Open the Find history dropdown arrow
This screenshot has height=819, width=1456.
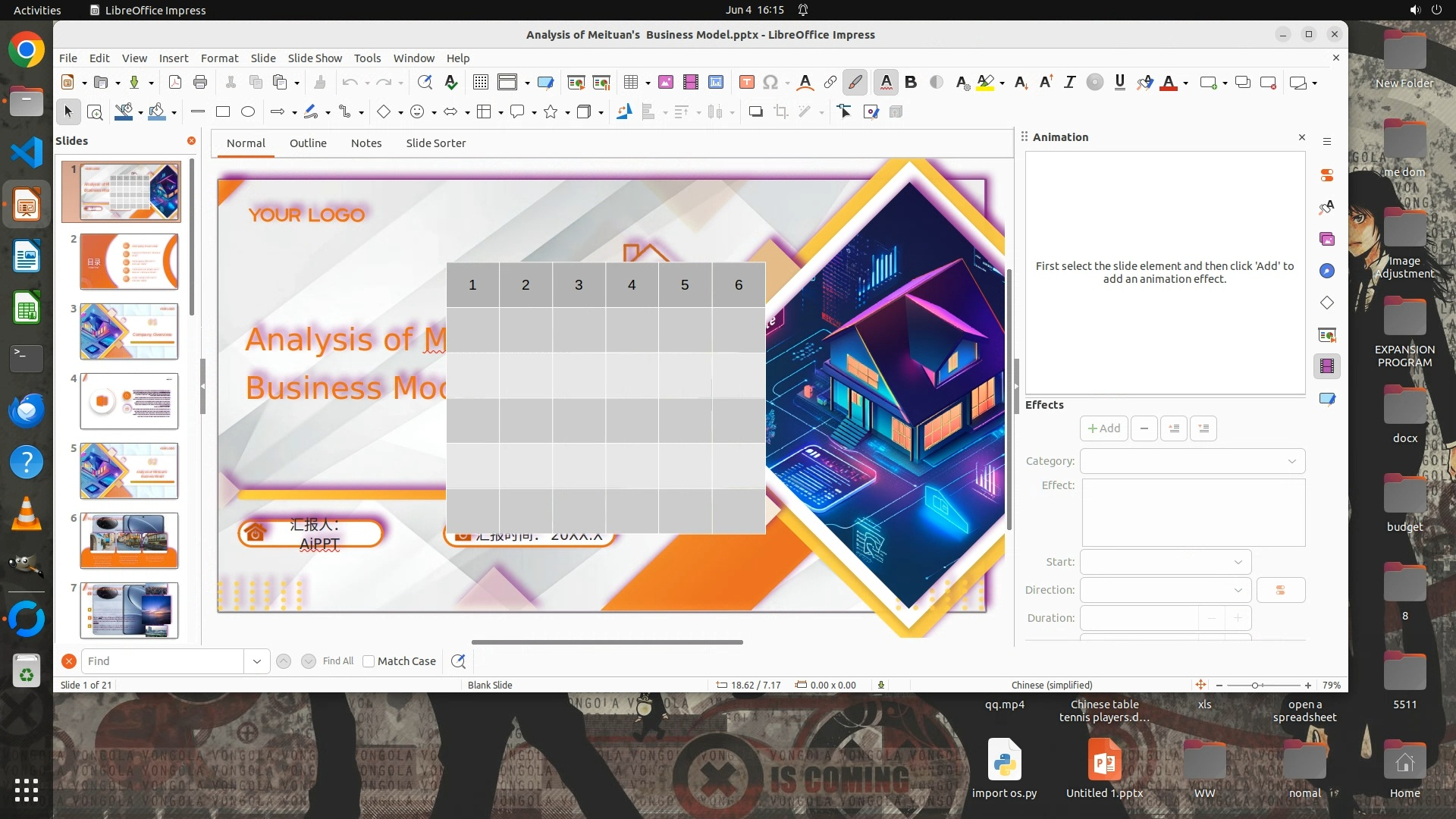pos(256,661)
